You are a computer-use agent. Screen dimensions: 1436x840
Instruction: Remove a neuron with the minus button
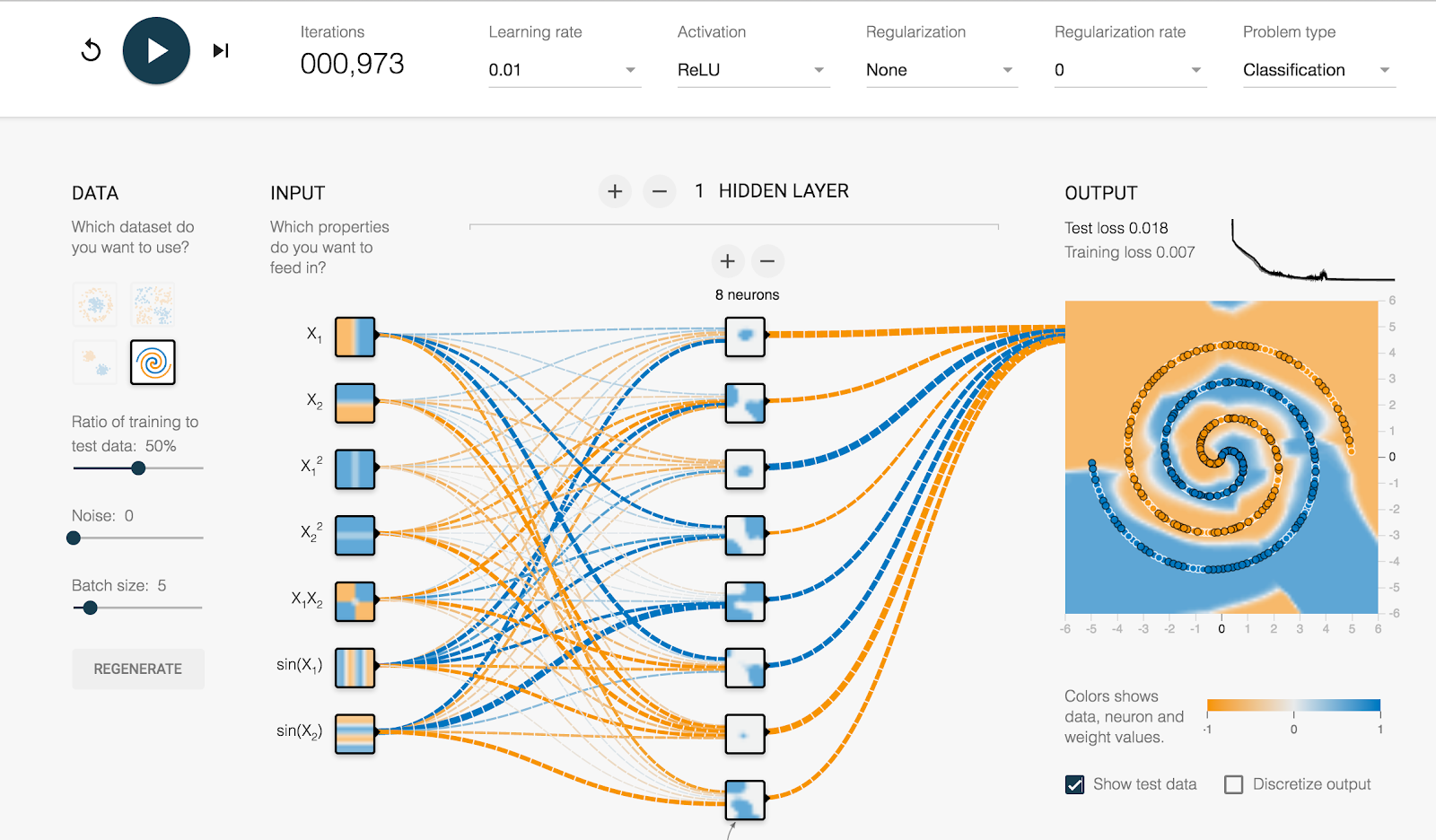tap(768, 261)
